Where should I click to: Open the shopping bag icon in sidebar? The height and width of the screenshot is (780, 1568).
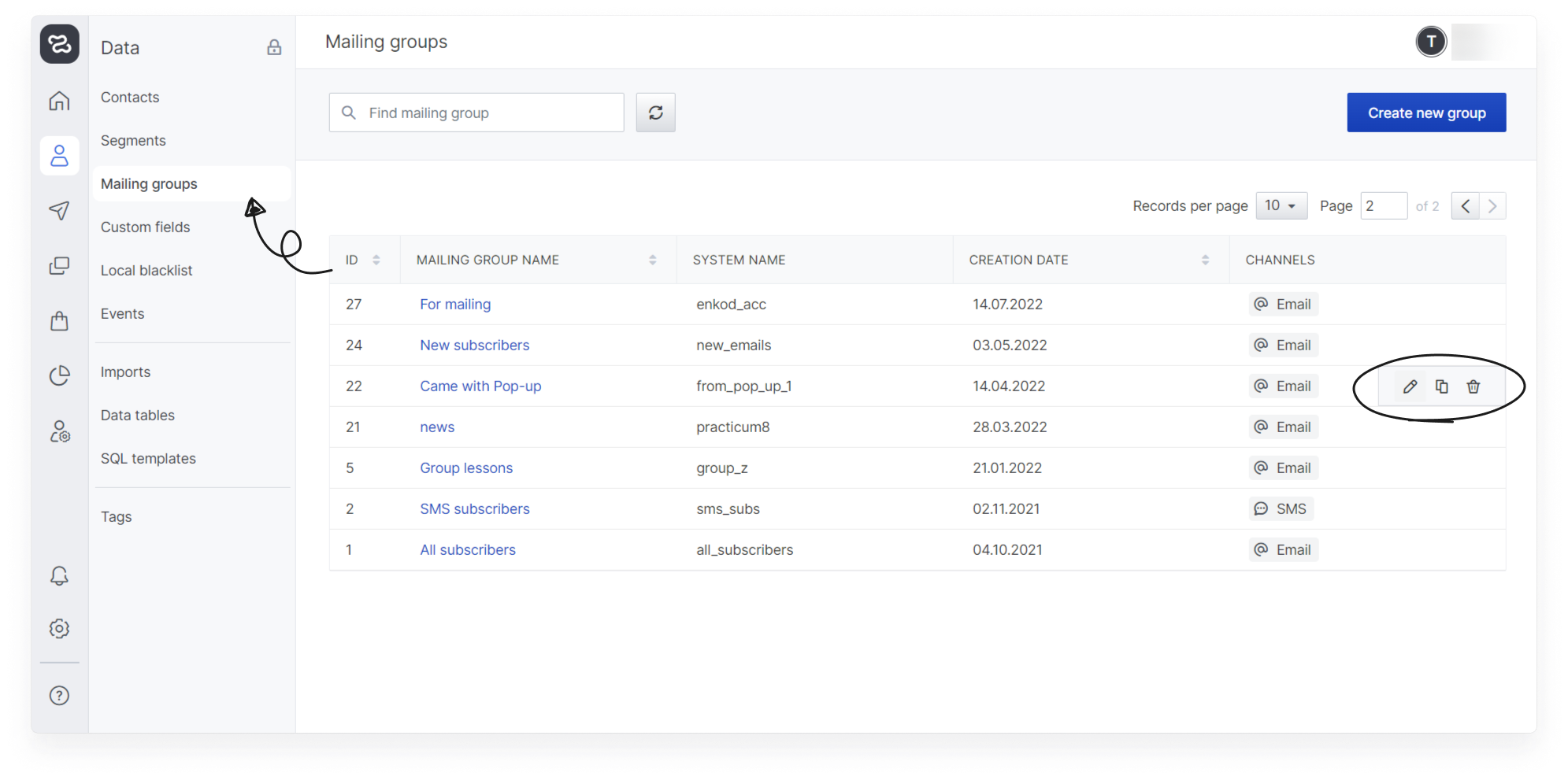coord(59,320)
